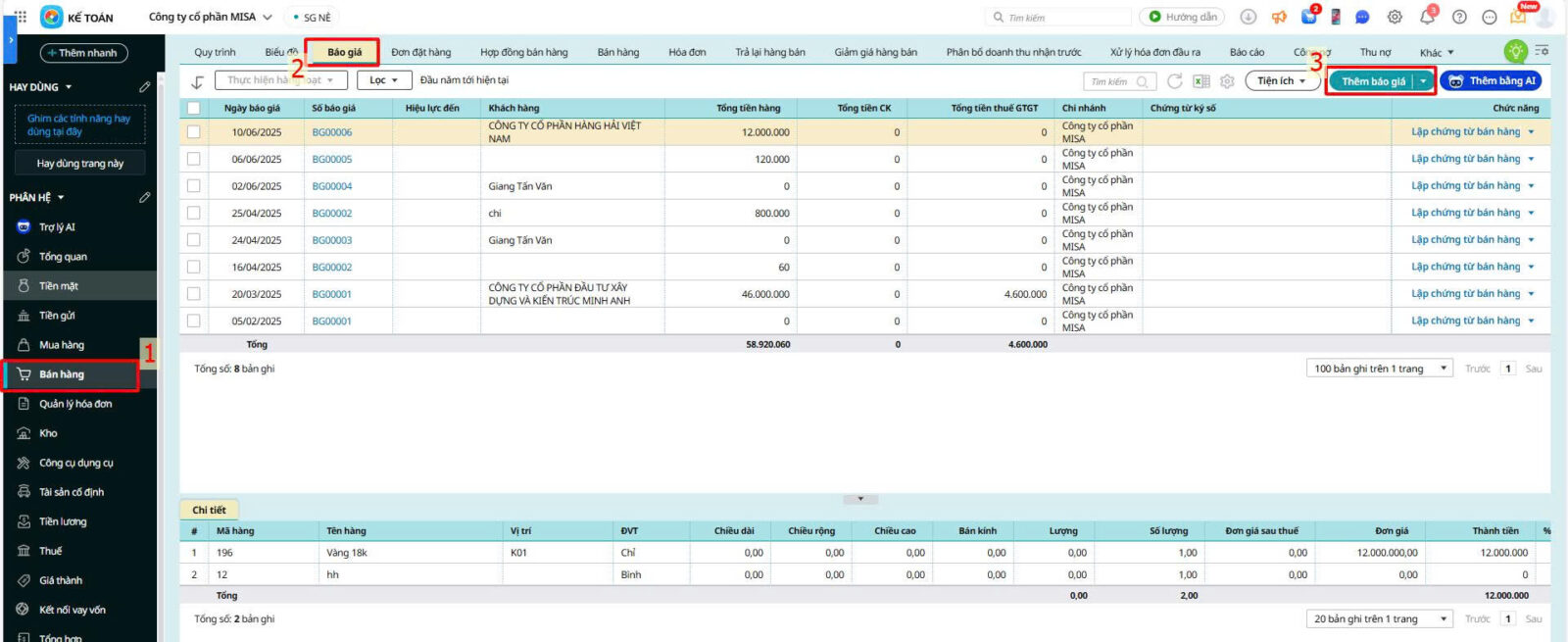
Task: Open the chat message bubble icon
Action: coord(1362,17)
